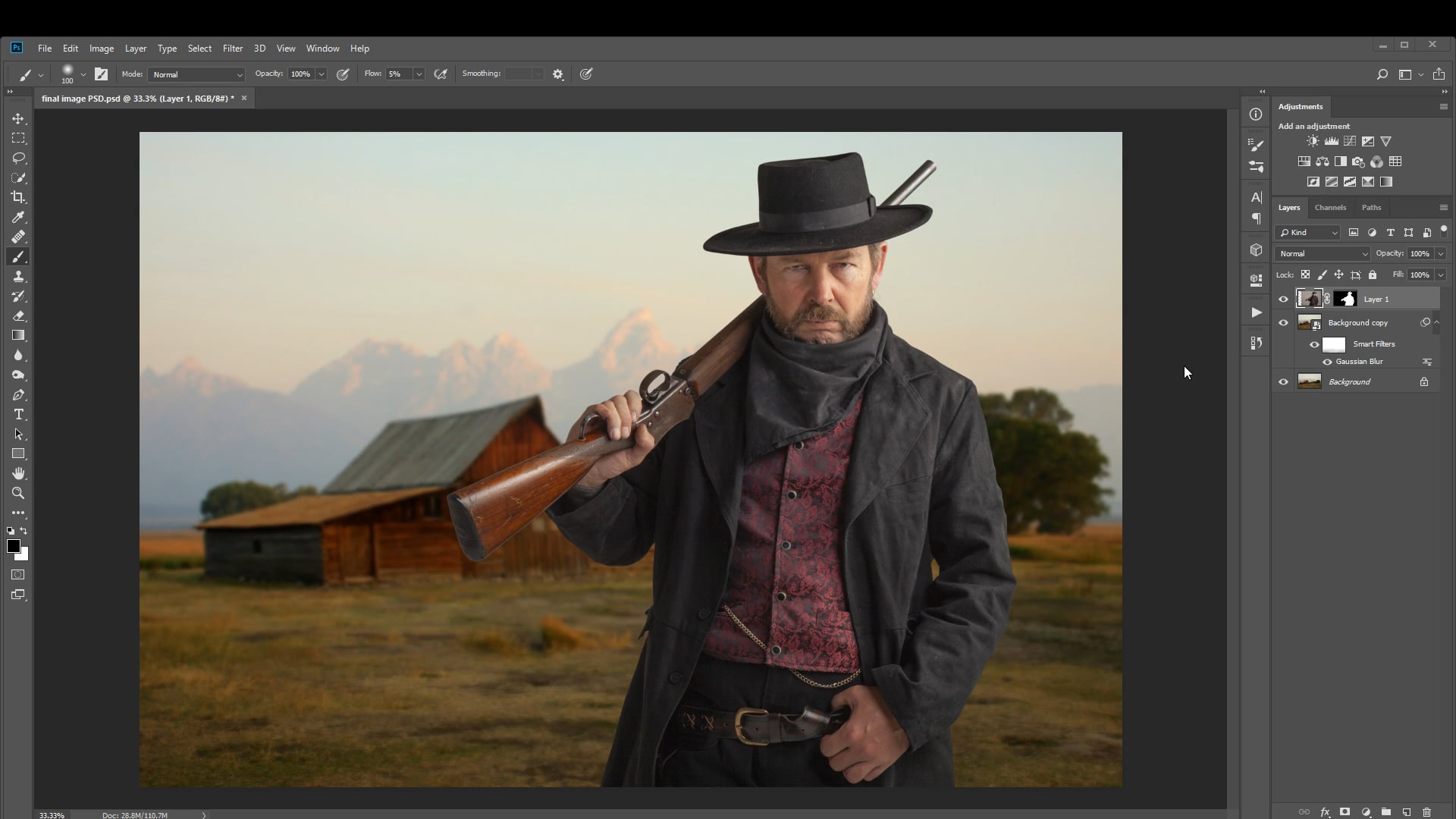Expand the layer Opacity dropdown
Screen dimensions: 1456x819
[x=1440, y=253]
